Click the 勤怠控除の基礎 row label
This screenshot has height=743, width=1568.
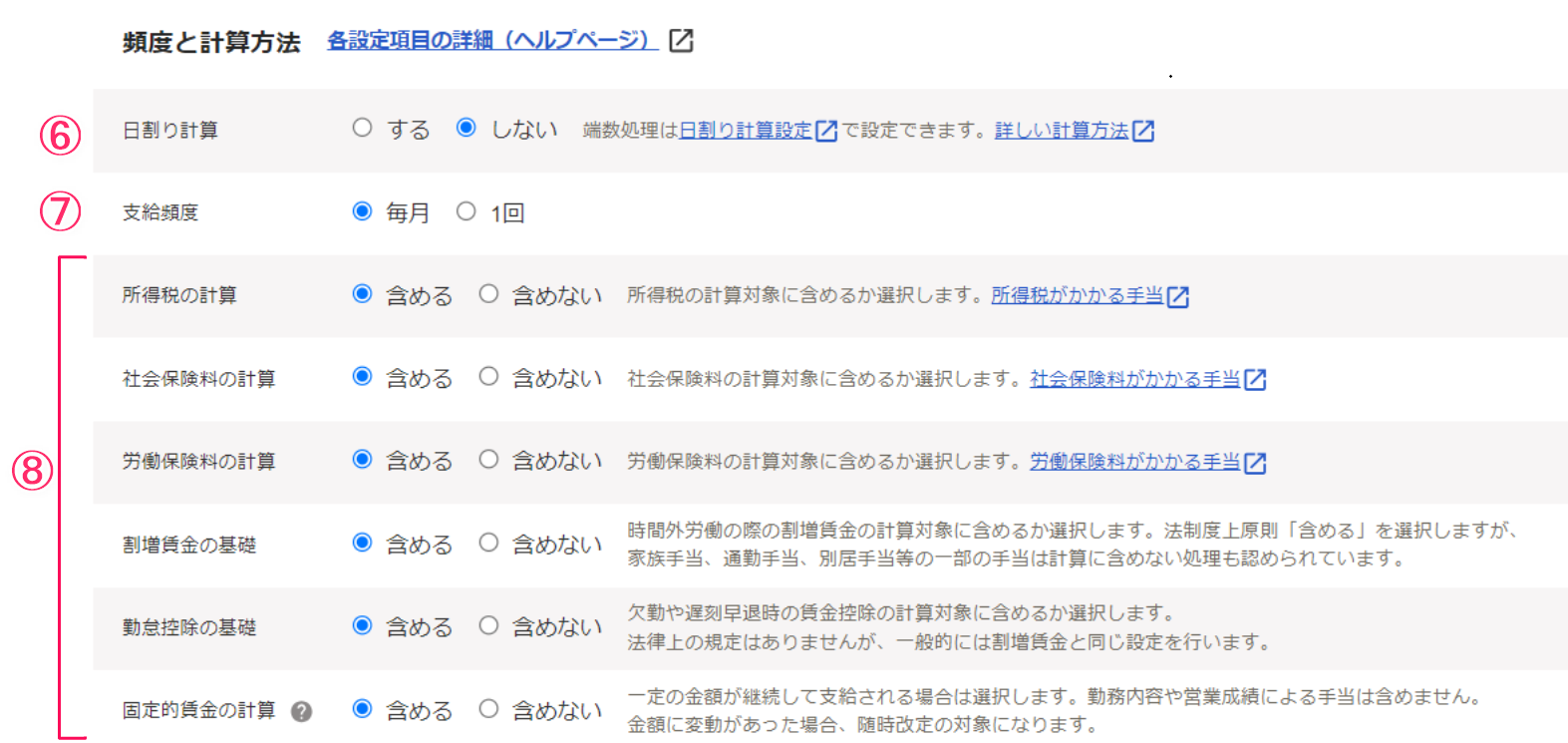[189, 627]
